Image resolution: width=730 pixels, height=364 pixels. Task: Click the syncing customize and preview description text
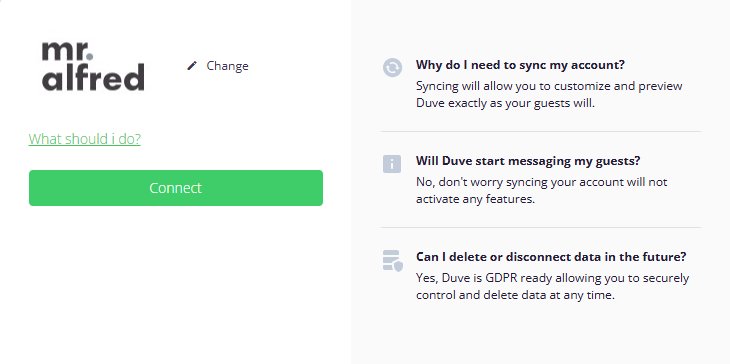pyautogui.click(x=549, y=94)
